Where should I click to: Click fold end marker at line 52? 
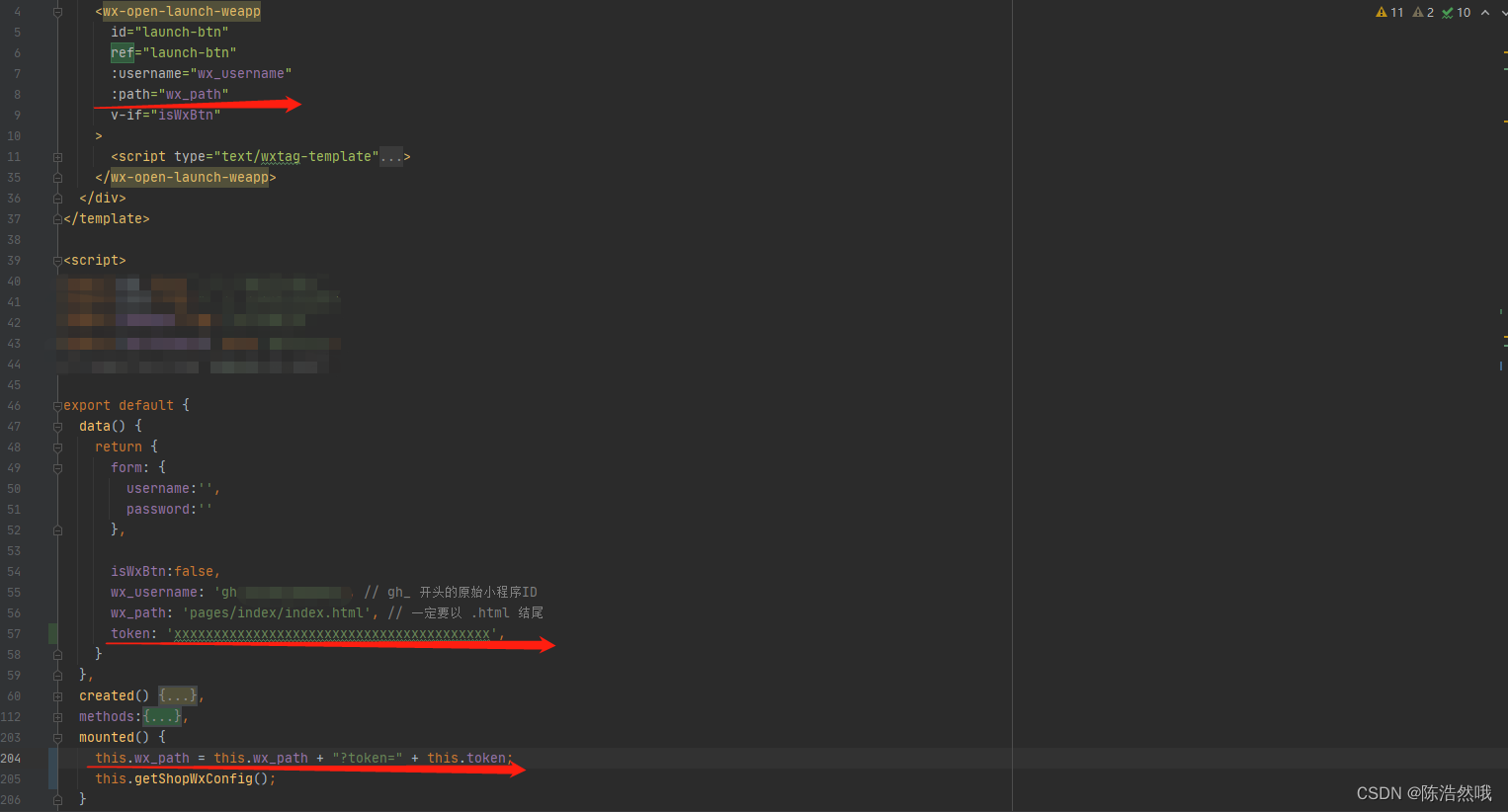pos(57,530)
